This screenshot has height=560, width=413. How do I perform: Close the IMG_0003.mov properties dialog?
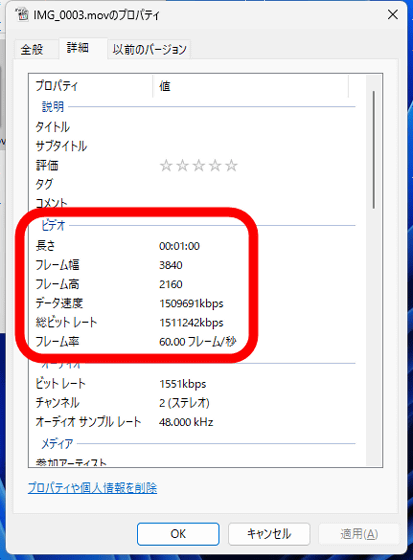393,15
